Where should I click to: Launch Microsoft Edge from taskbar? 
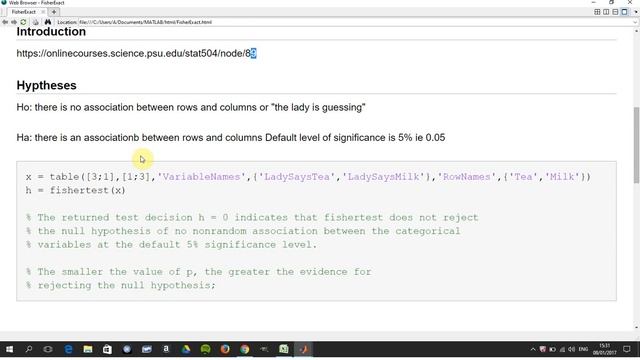pyautogui.click(x=68, y=349)
